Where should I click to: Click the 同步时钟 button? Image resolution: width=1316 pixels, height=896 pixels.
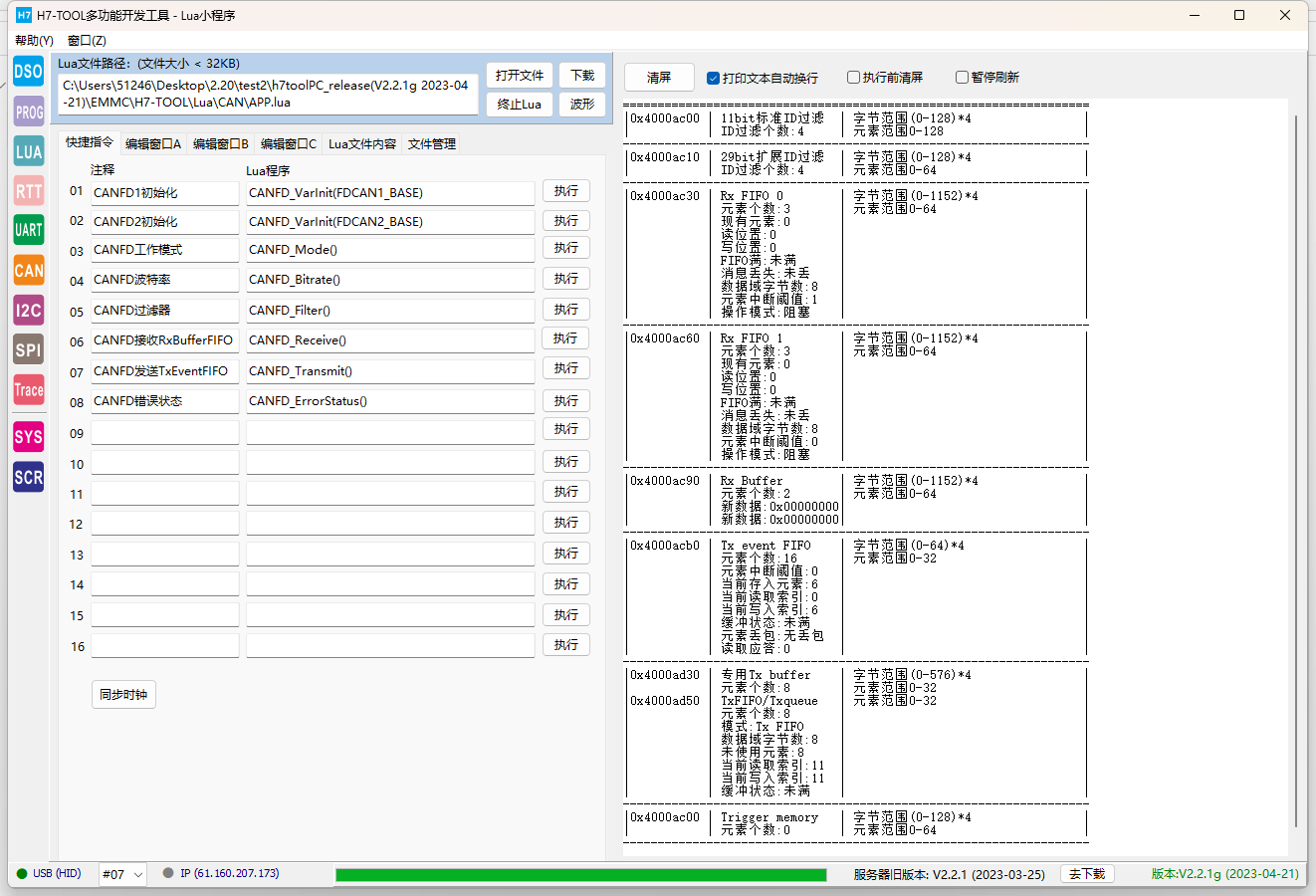point(123,695)
